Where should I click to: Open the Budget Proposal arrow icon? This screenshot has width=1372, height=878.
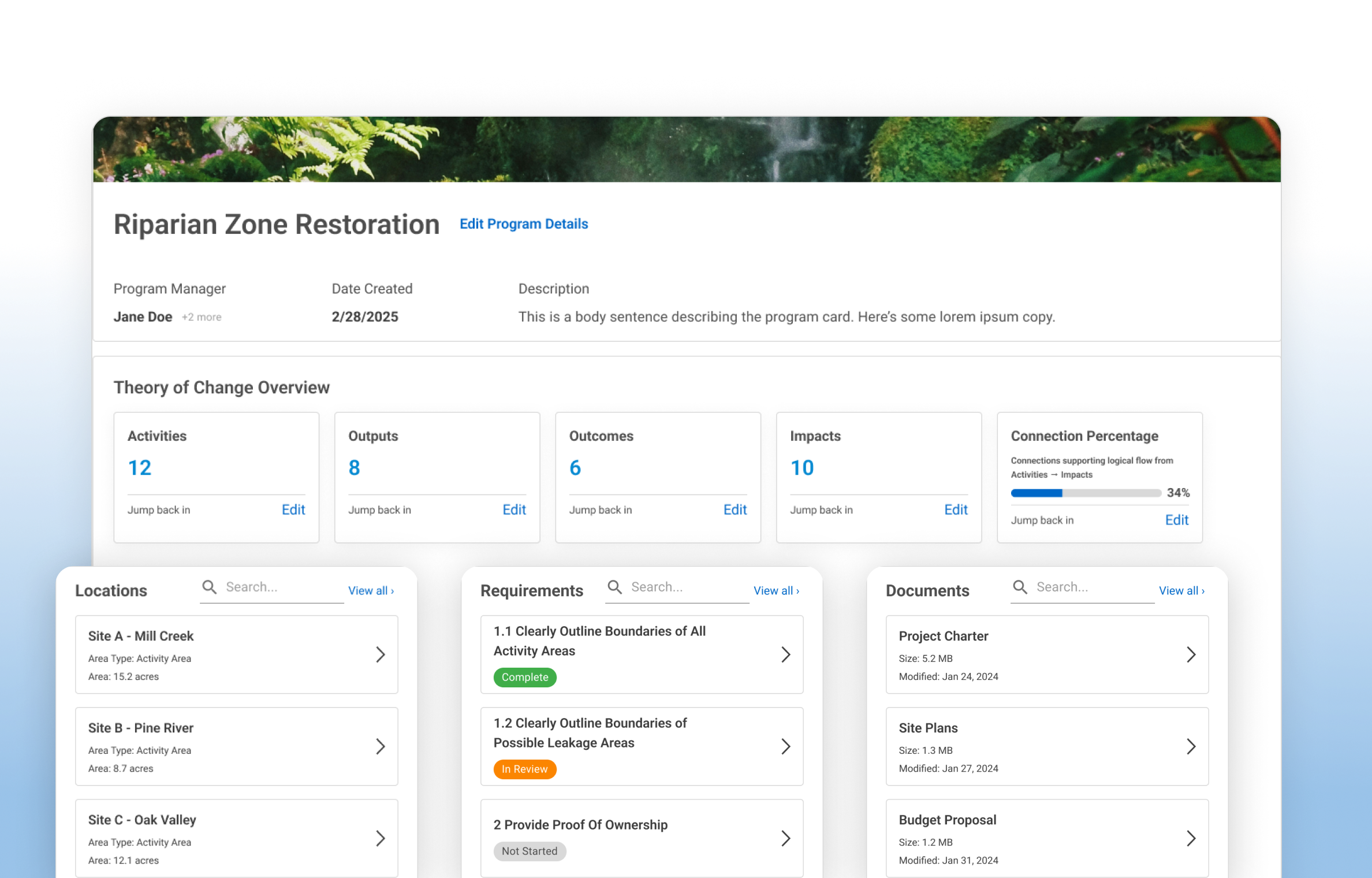[x=1191, y=838]
